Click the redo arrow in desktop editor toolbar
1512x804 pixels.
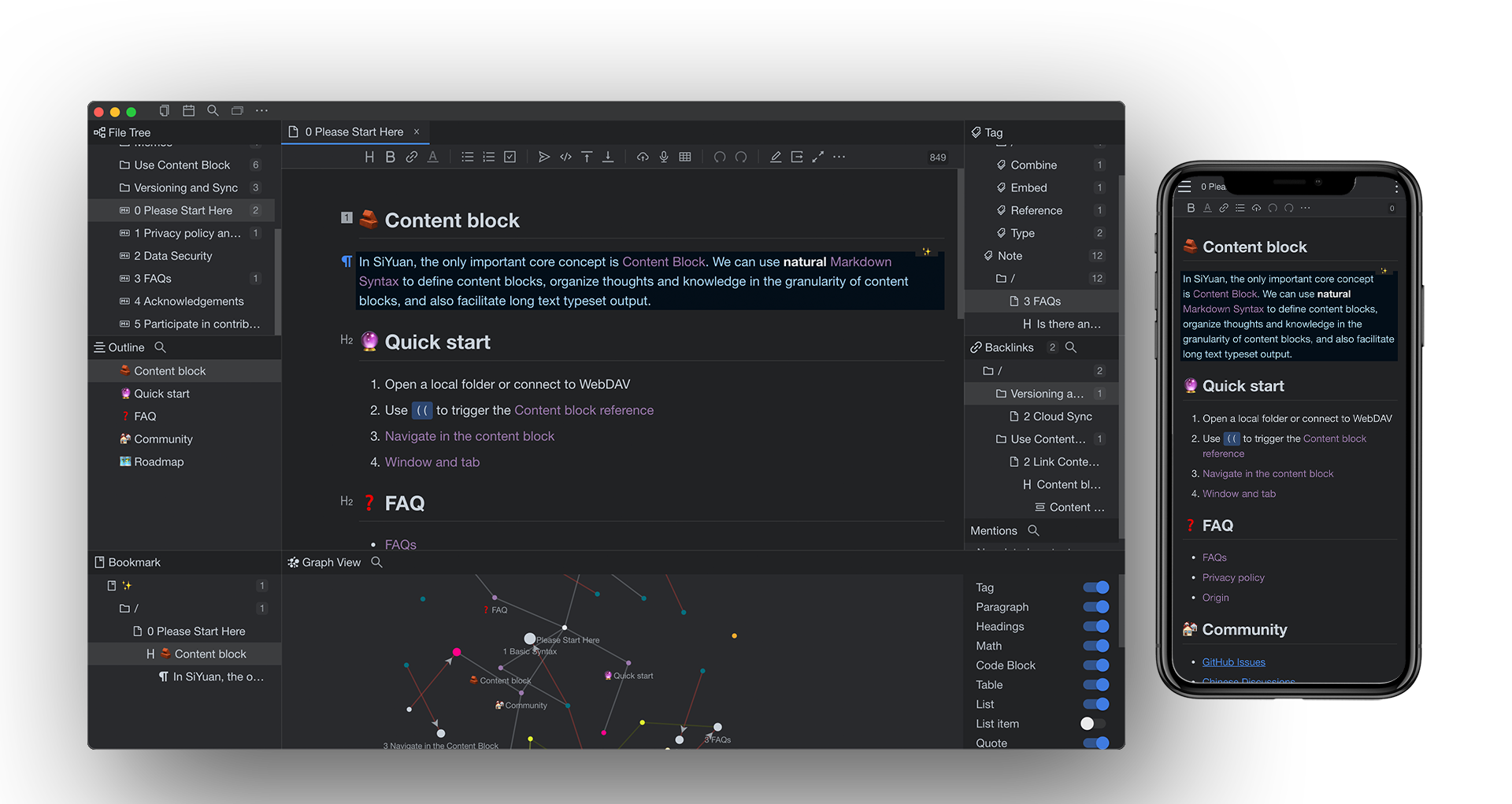(x=741, y=157)
